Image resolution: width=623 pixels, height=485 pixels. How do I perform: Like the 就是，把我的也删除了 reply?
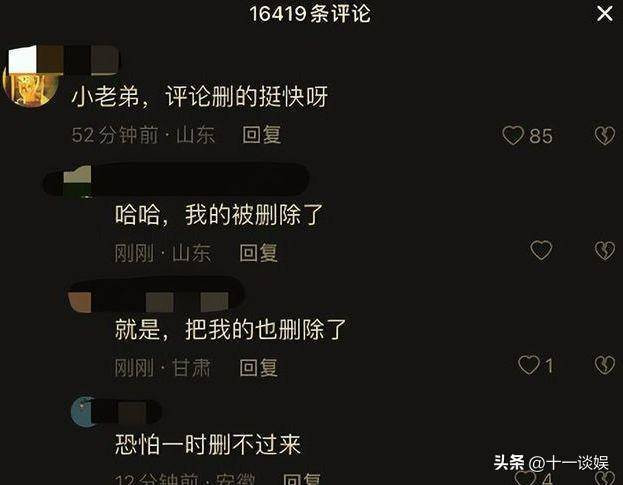tap(529, 365)
